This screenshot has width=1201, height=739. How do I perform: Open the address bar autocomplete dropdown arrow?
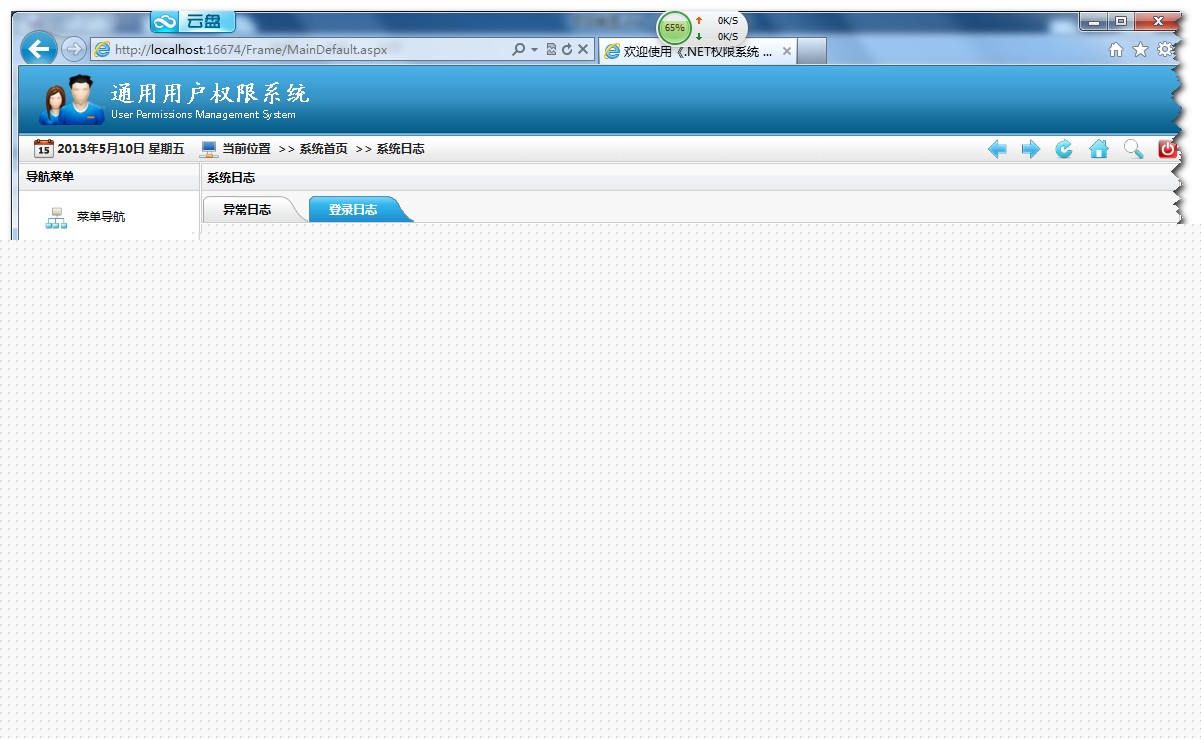(x=534, y=49)
